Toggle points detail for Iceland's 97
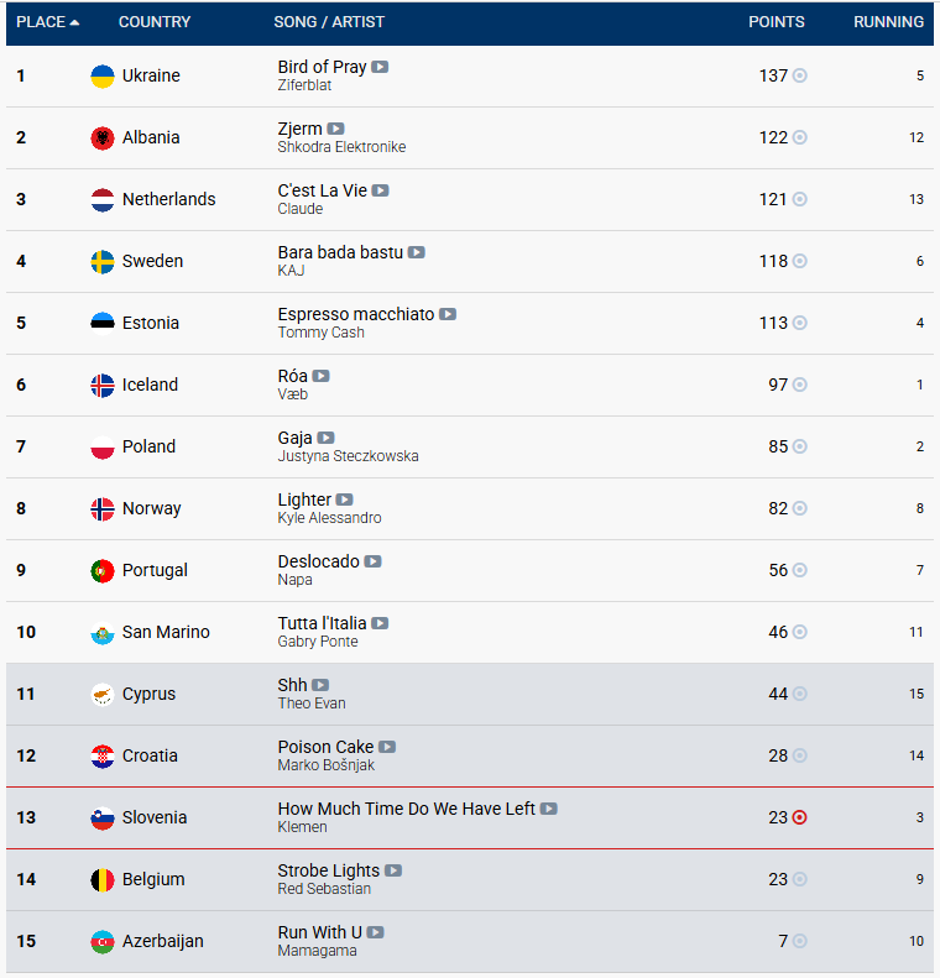Viewport: 940px width, 978px height. (800, 385)
